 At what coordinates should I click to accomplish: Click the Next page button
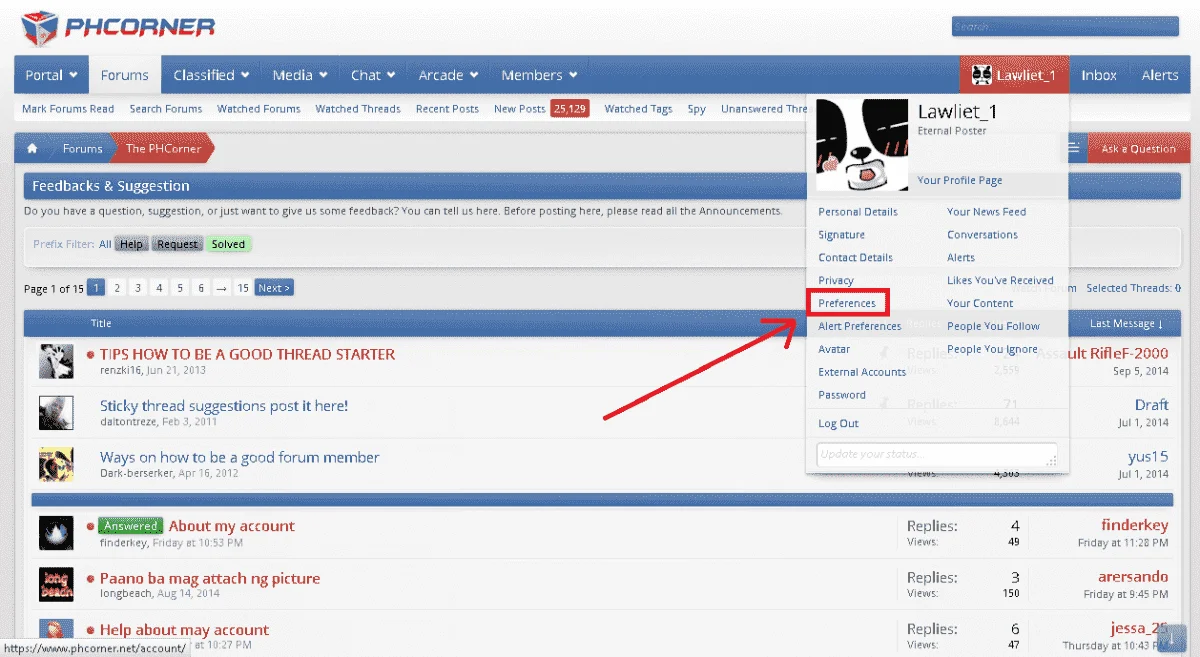[274, 288]
